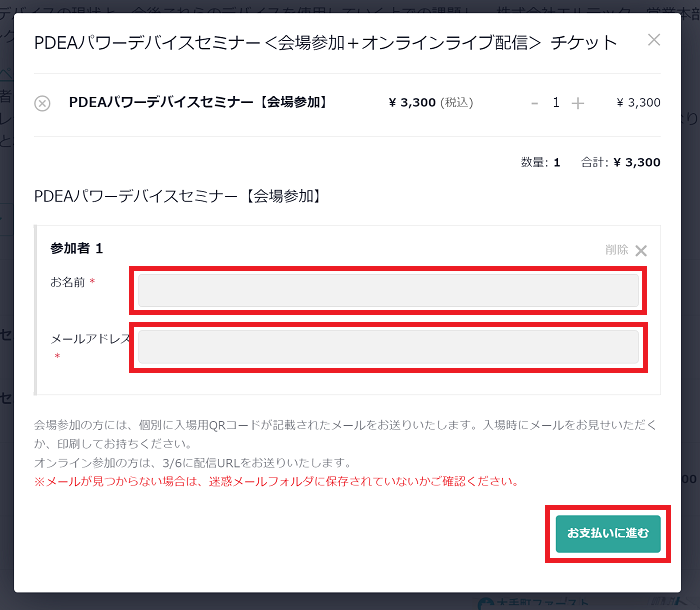Click the メールアドレス email input field
This screenshot has width=700, height=610.
pos(388,347)
